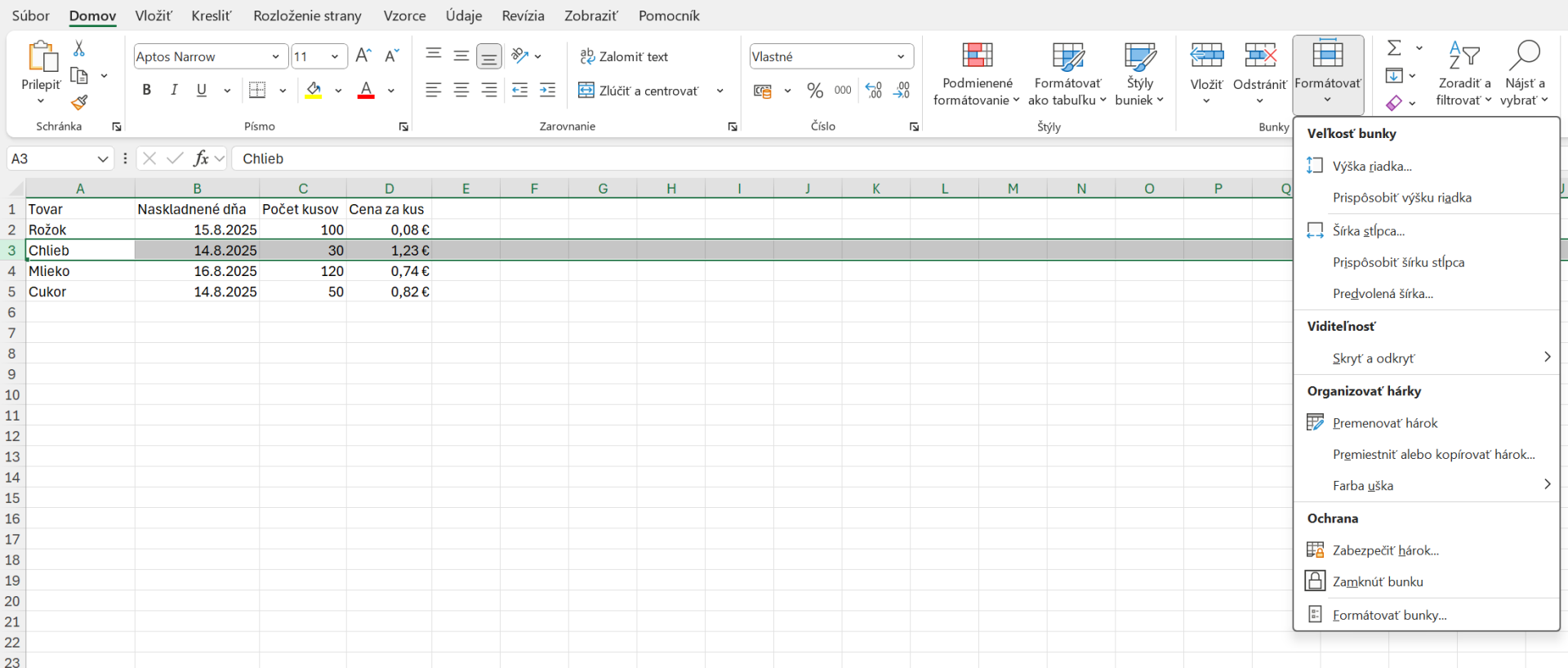Toggle Italic formatting
The height and width of the screenshot is (668, 1568).
pyautogui.click(x=174, y=90)
